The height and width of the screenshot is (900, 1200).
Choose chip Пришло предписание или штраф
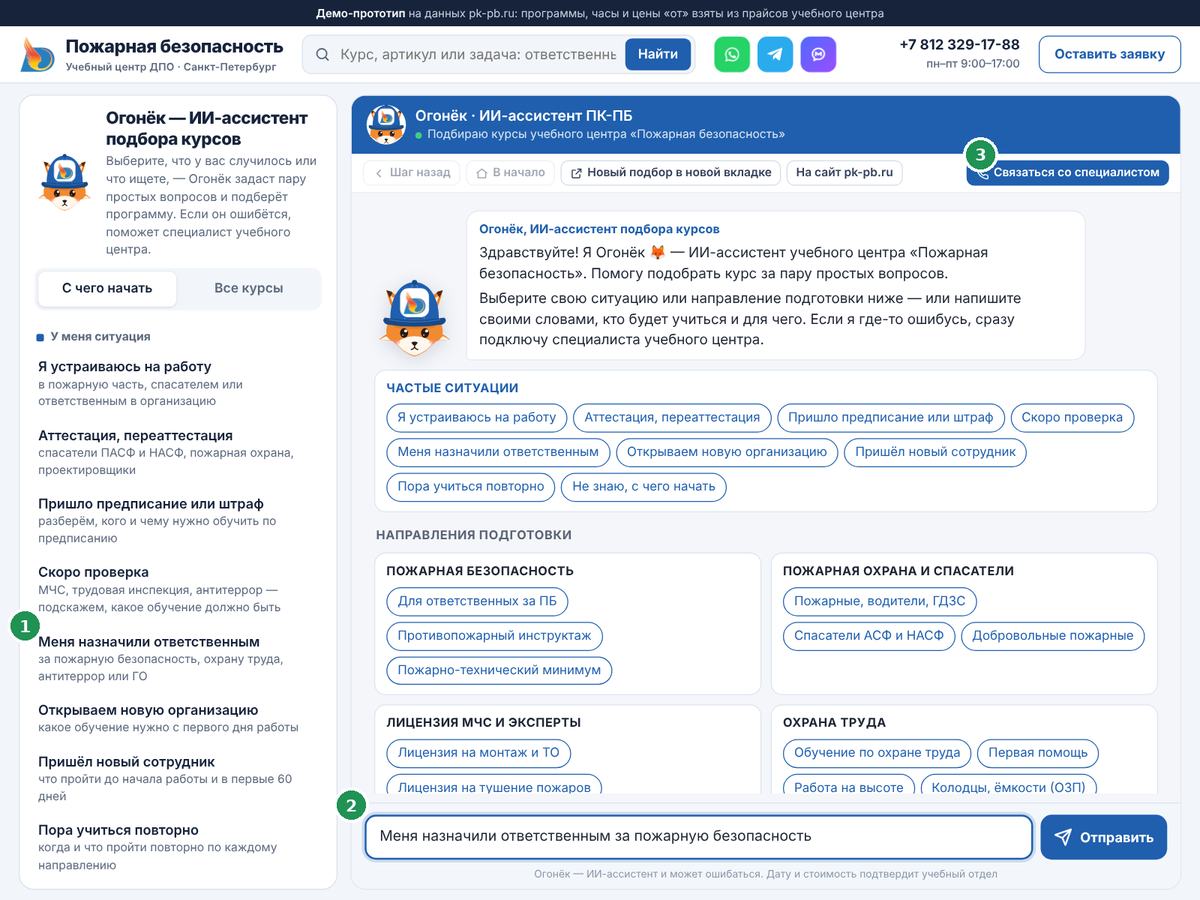(891, 417)
